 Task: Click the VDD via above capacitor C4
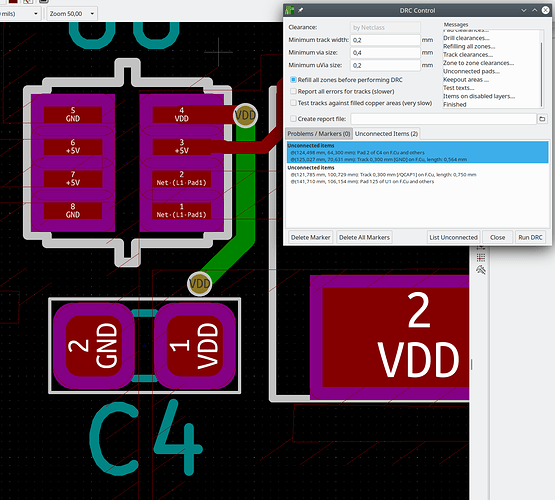200,284
